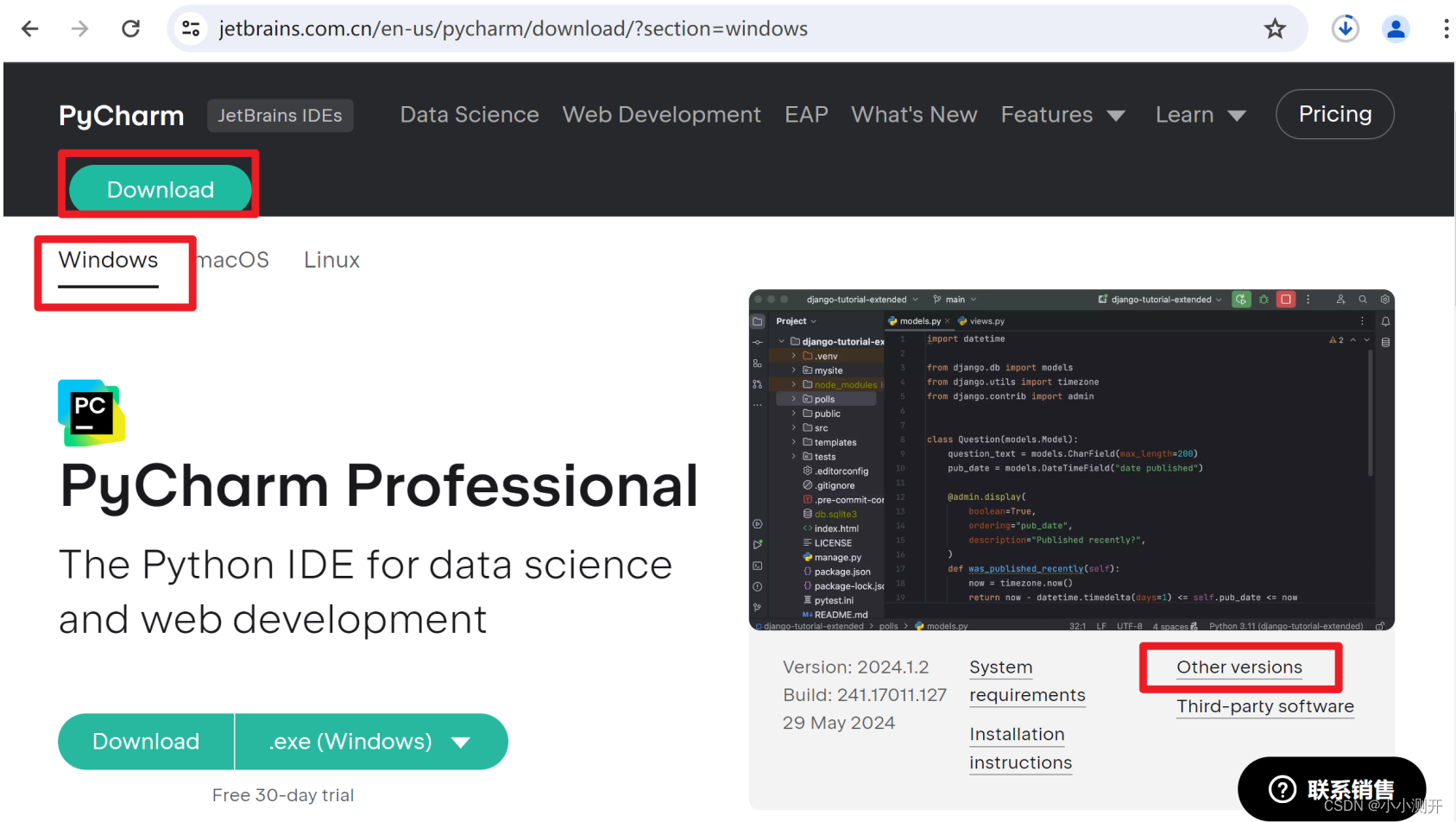The image size is (1456, 822).
Task: Click the PyCharm Professional heading
Action: (x=379, y=486)
